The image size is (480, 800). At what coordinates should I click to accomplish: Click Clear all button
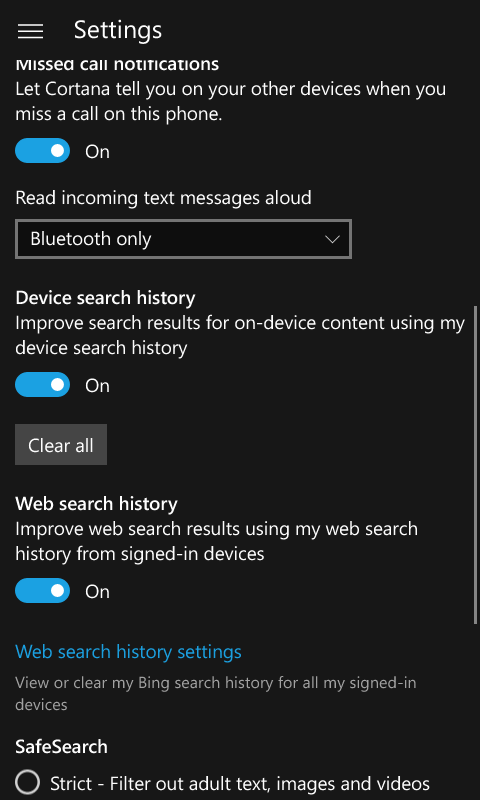[x=61, y=444]
